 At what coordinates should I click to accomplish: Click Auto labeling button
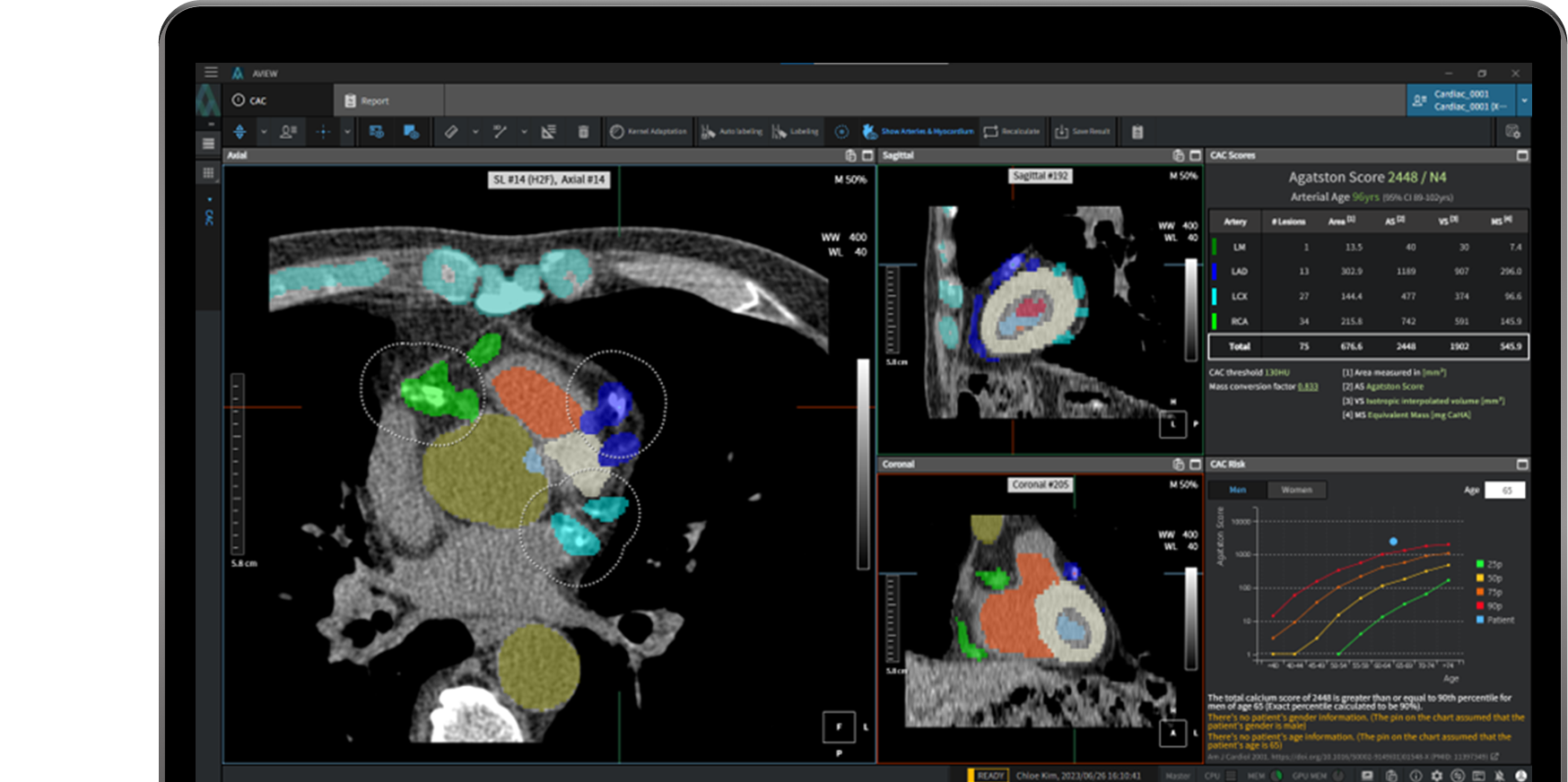tap(731, 132)
